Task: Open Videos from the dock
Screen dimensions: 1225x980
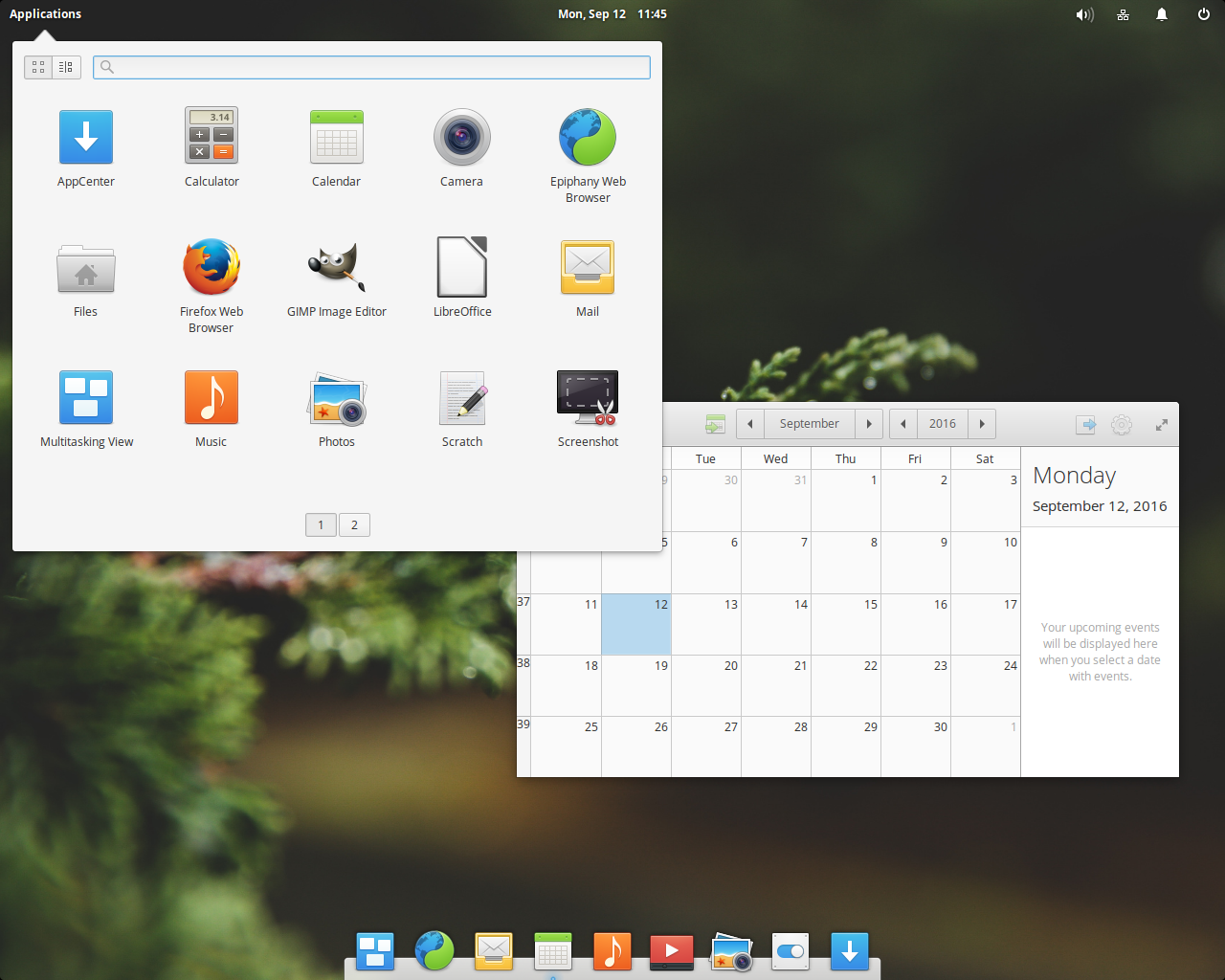Action: pos(672,952)
